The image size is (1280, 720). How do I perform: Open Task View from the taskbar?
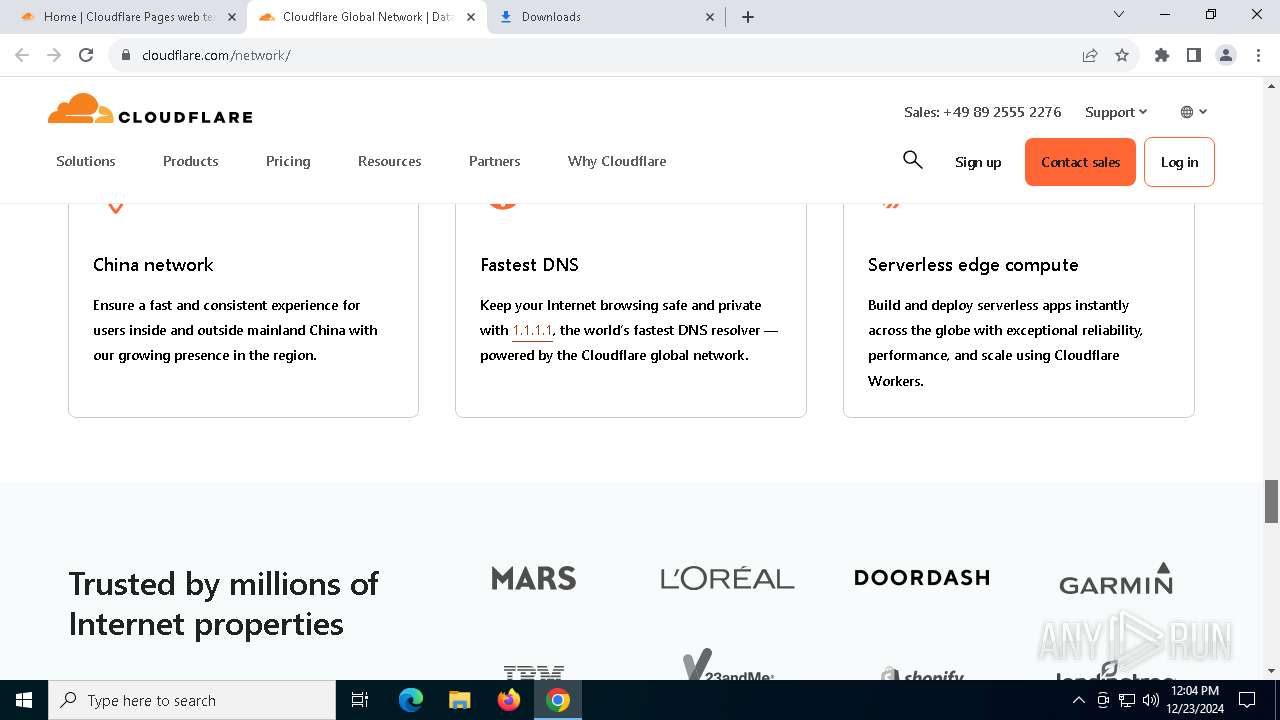(x=360, y=700)
